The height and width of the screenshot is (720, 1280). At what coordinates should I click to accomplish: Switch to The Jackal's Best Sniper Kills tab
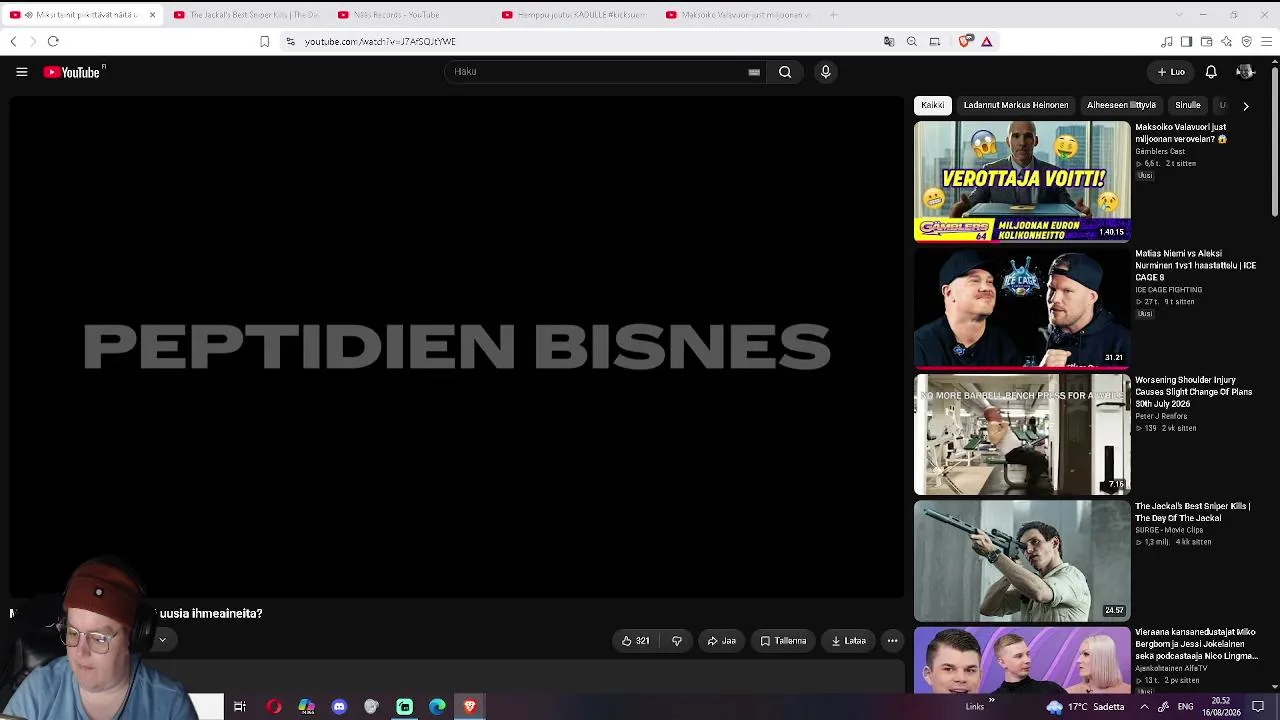click(247, 15)
